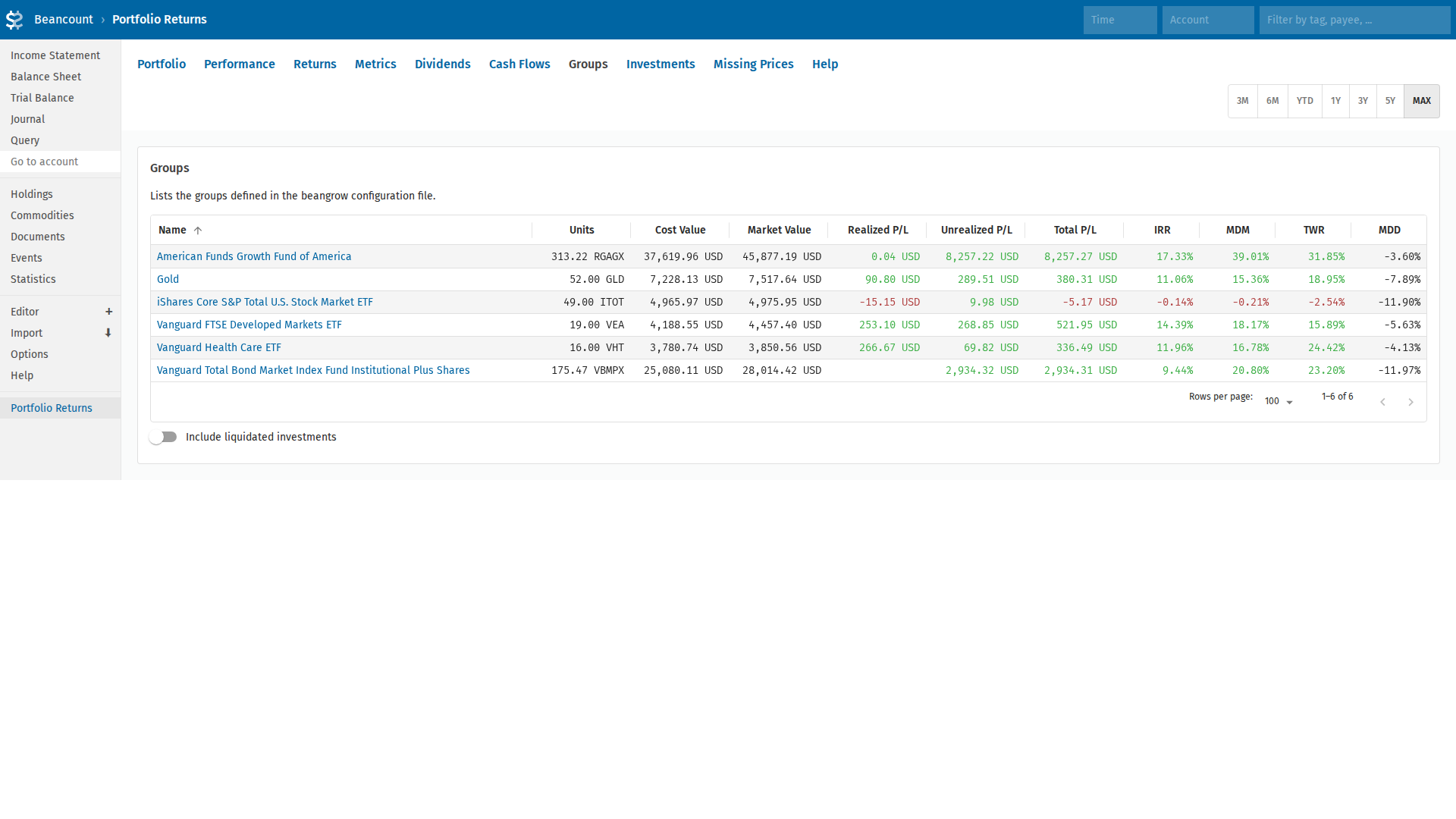
Task: Select the MAX time range button
Action: coord(1421,101)
